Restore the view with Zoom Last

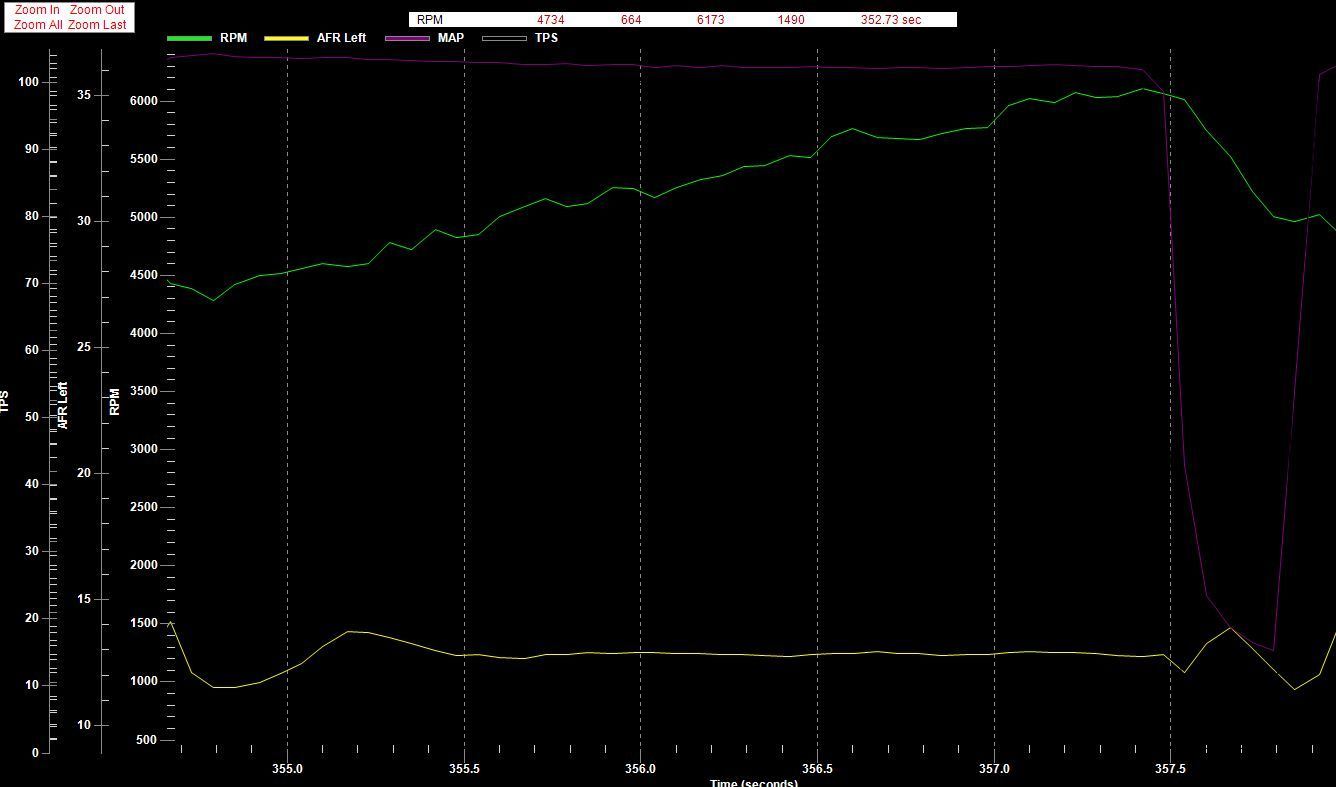point(97,25)
